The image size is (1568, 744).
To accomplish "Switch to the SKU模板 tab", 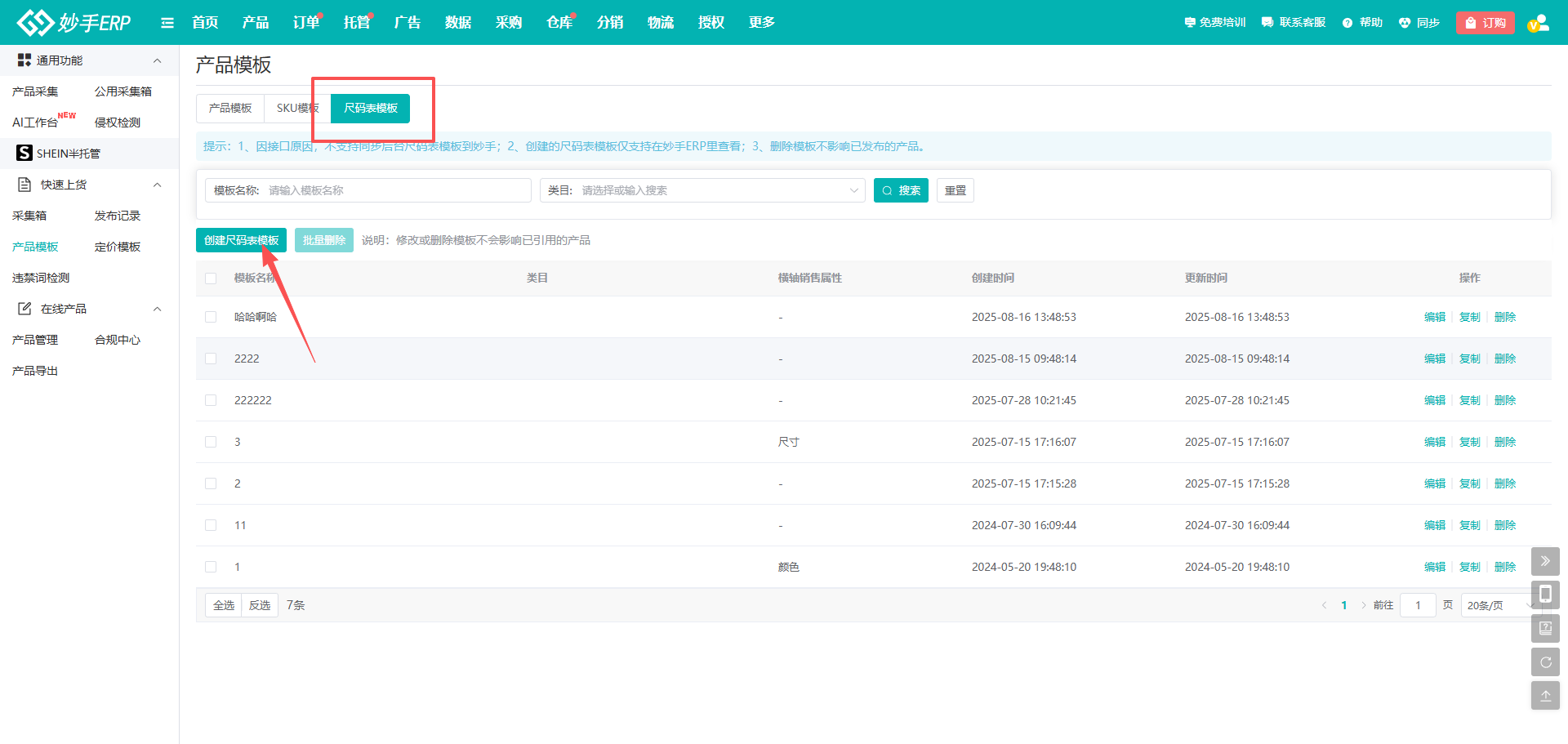I will tap(296, 108).
